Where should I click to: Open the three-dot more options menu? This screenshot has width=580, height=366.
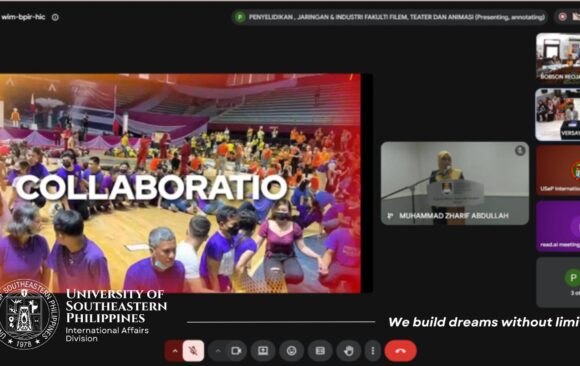pos(373,350)
